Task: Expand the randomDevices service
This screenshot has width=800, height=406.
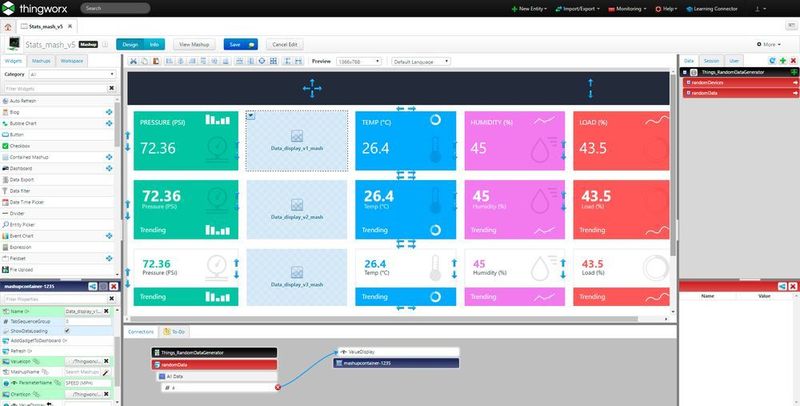Action: 688,83
